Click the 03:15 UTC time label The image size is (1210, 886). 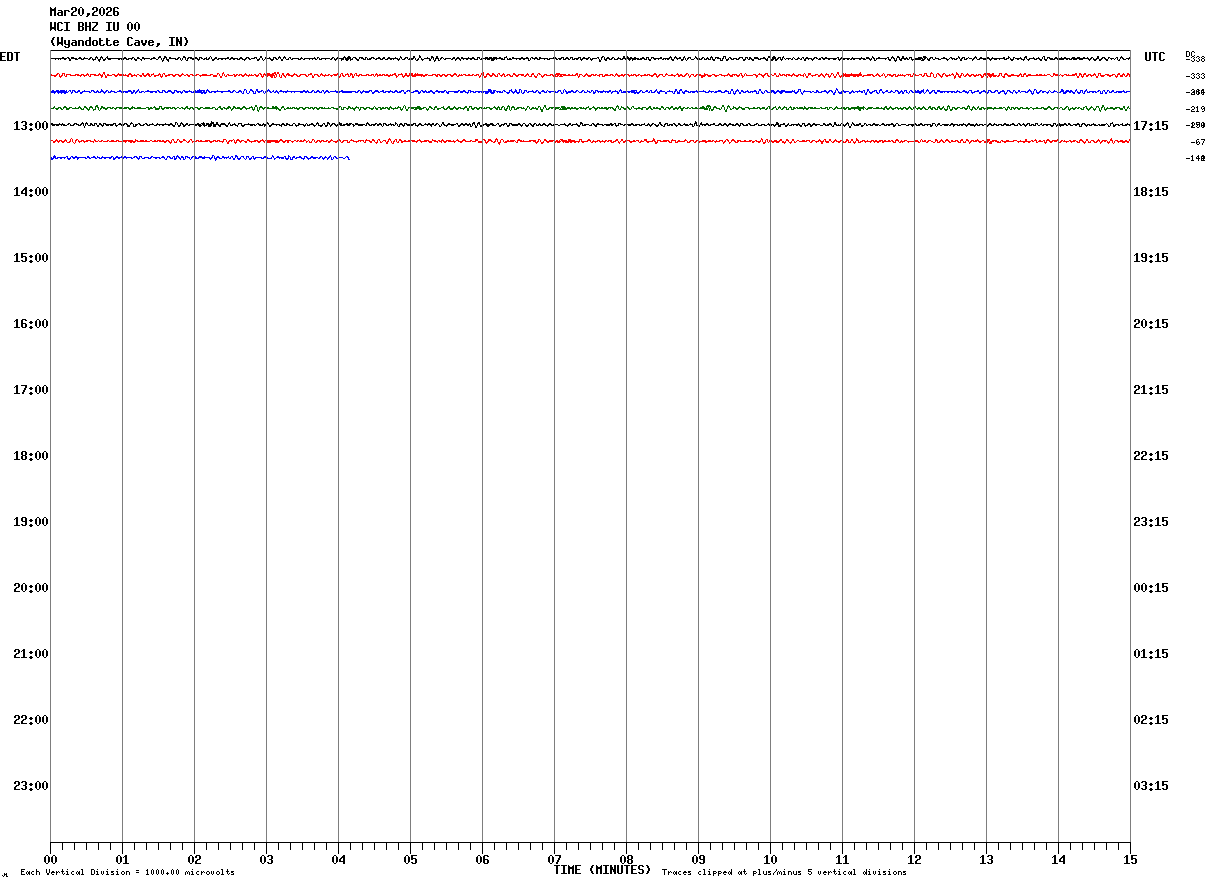(x=1151, y=786)
